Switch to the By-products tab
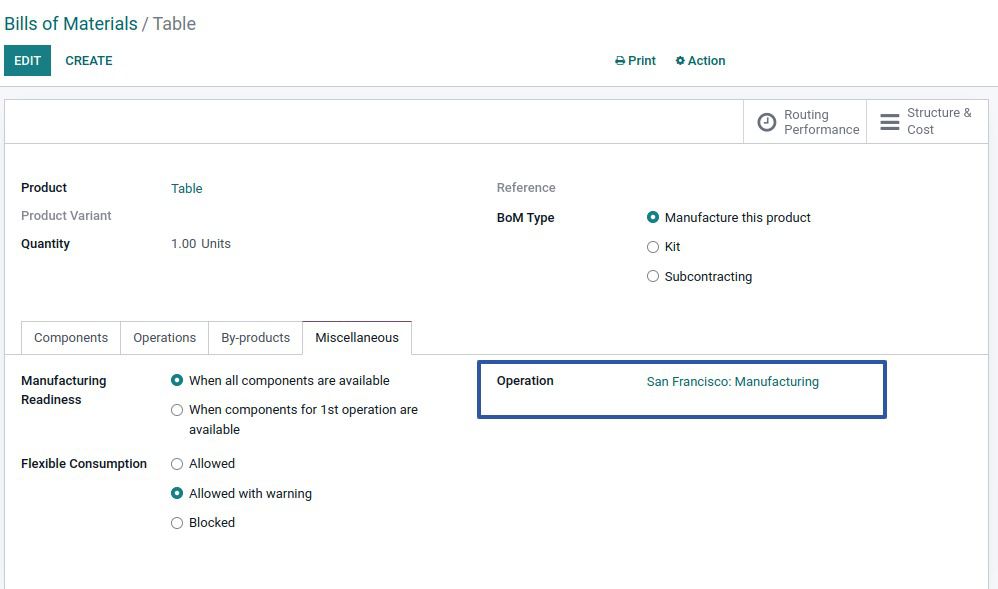 pyautogui.click(x=255, y=338)
